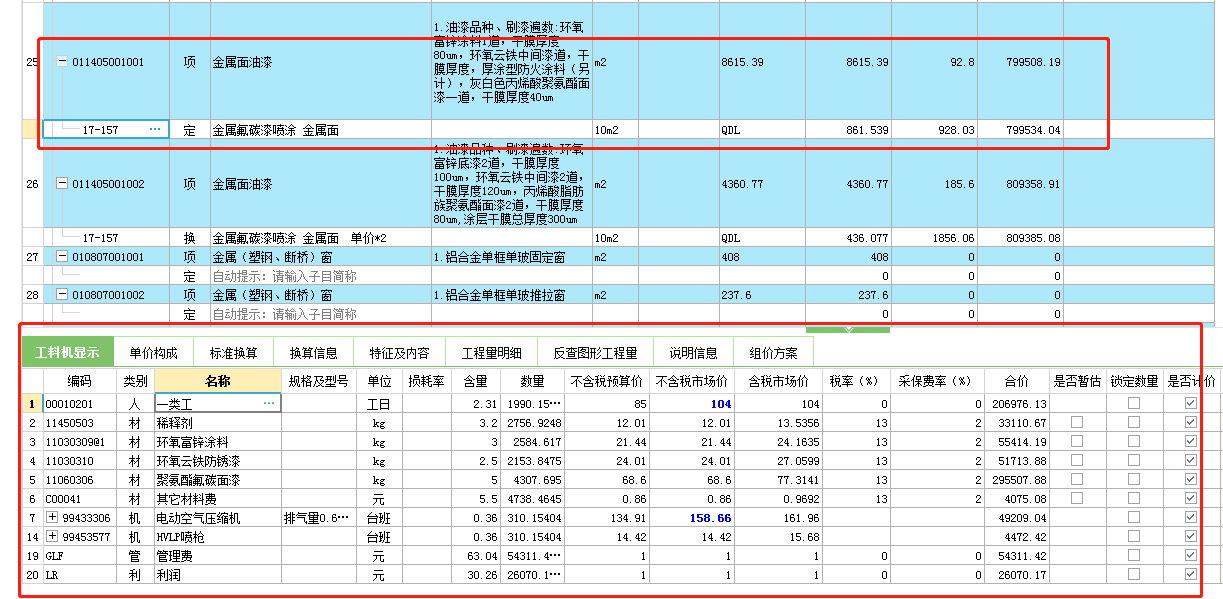
Task: Open the ellipsis button in the 17-157 code cell
Action: tap(155, 130)
